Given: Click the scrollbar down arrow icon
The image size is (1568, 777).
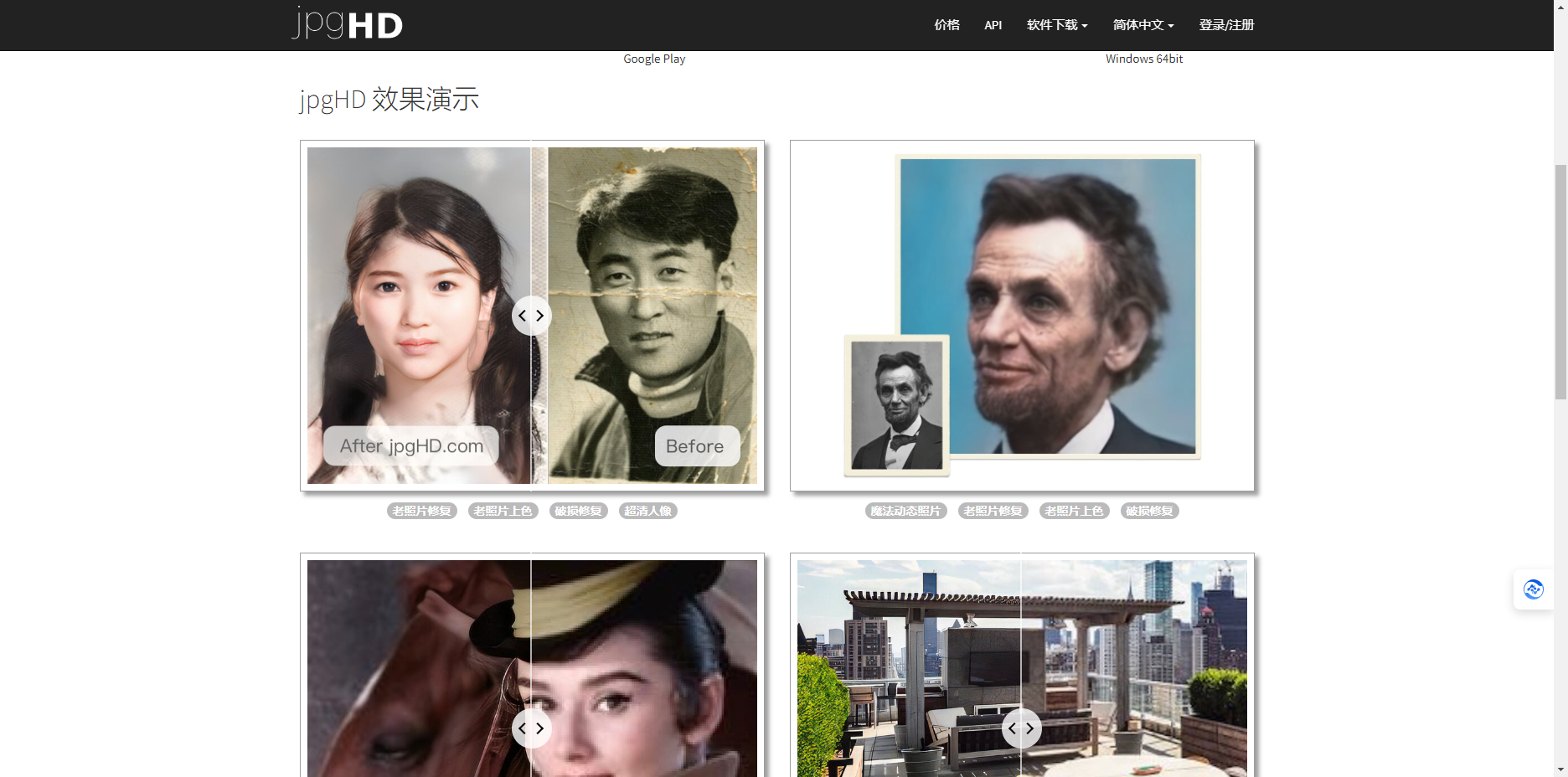Looking at the screenshot, I should click(1560, 769).
